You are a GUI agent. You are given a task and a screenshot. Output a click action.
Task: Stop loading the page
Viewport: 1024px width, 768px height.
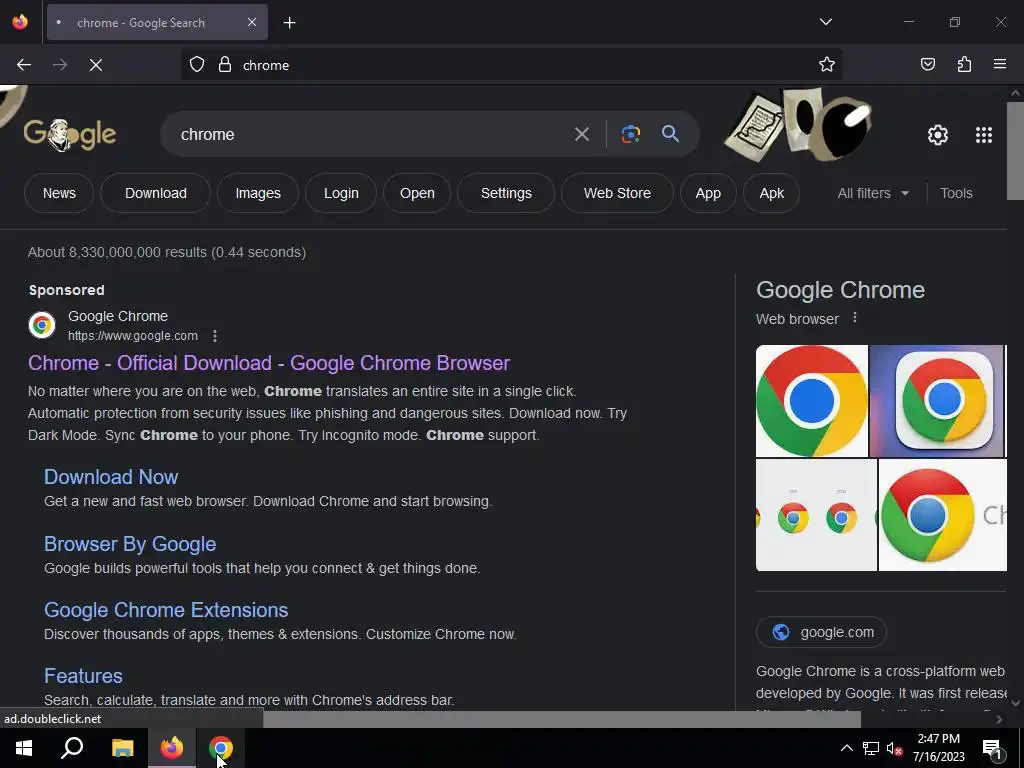96,65
